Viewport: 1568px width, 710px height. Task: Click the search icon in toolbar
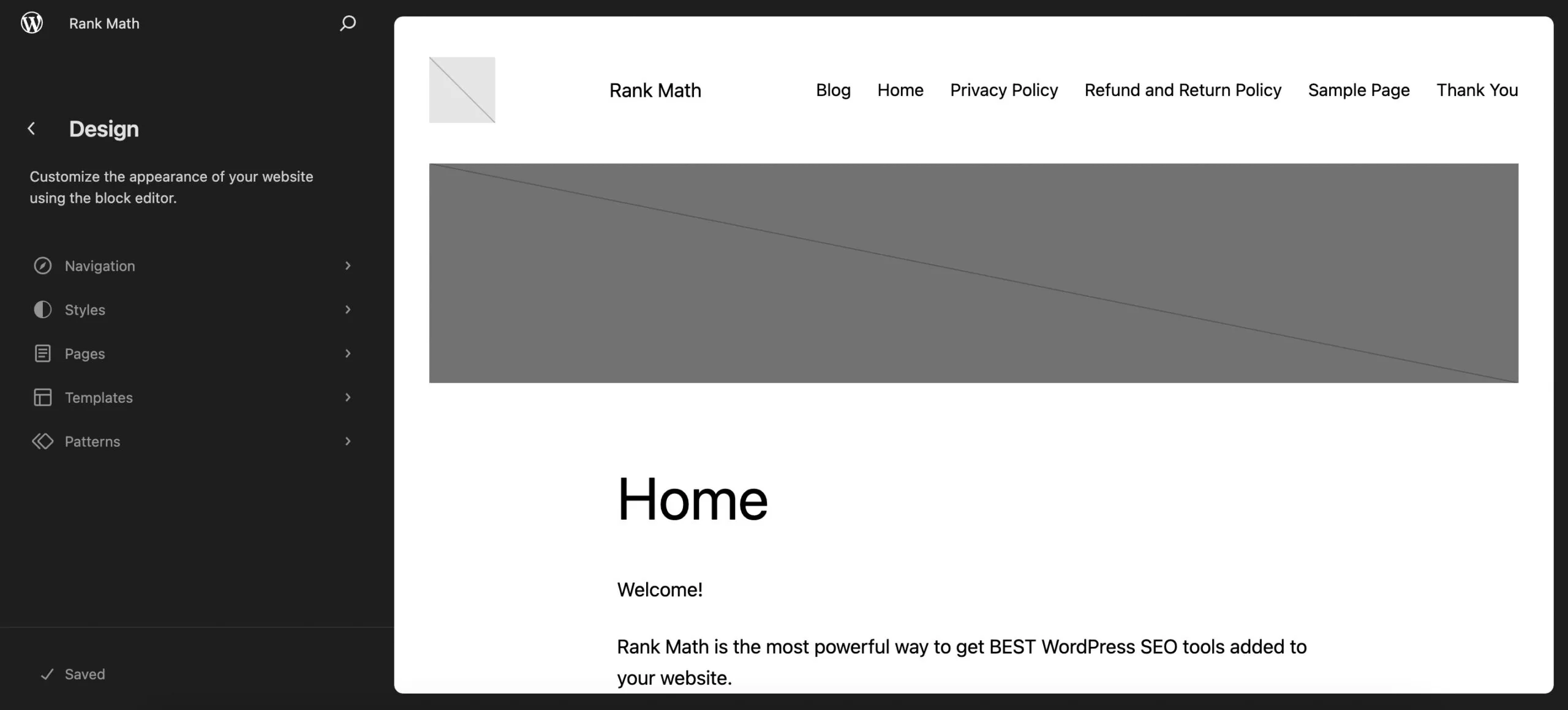346,22
